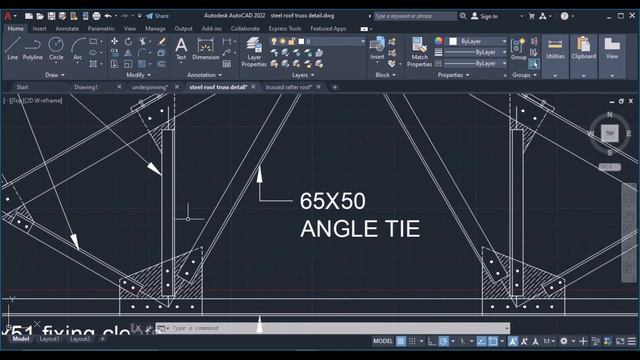Image resolution: width=640 pixels, height=360 pixels.
Task: Click Sign In
Action: pos(484,16)
